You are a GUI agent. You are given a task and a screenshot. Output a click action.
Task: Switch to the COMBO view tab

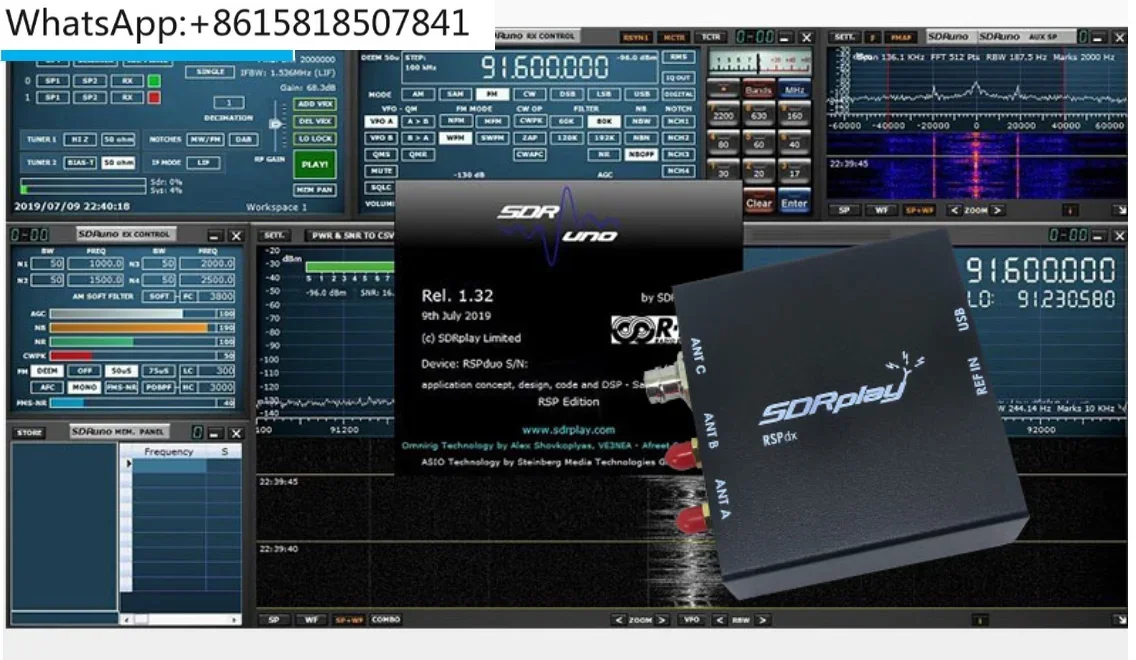(x=386, y=621)
